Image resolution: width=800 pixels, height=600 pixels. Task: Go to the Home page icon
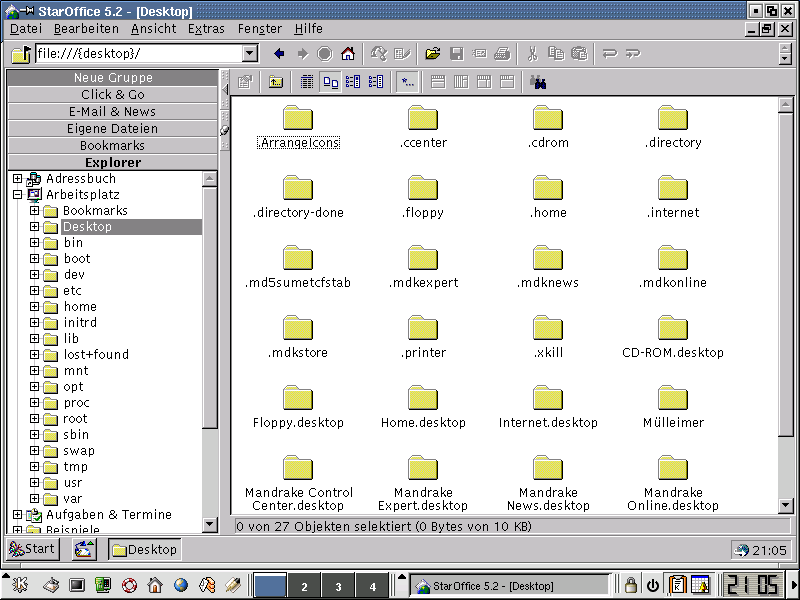click(348, 54)
